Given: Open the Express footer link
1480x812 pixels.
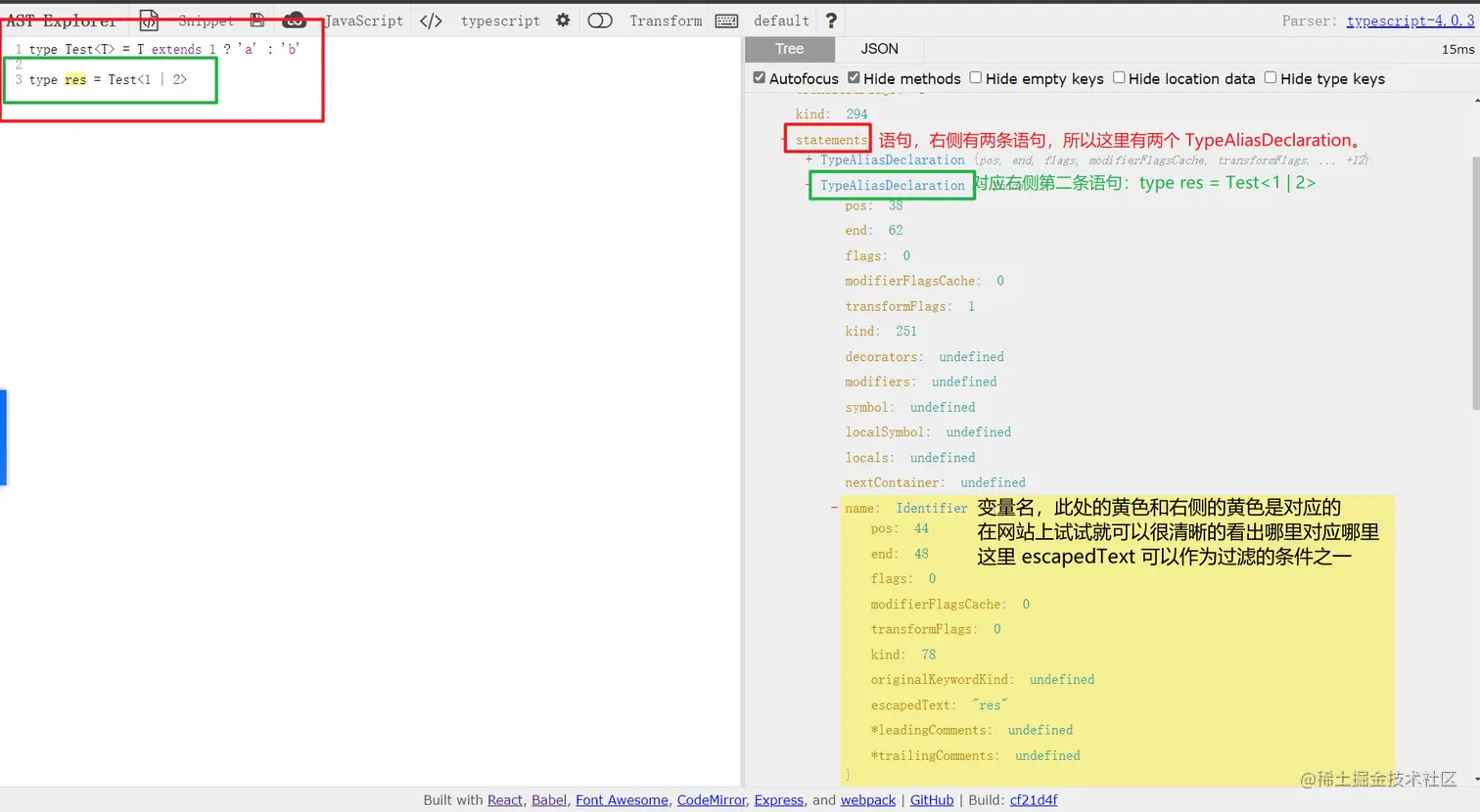Looking at the screenshot, I should coord(779,800).
